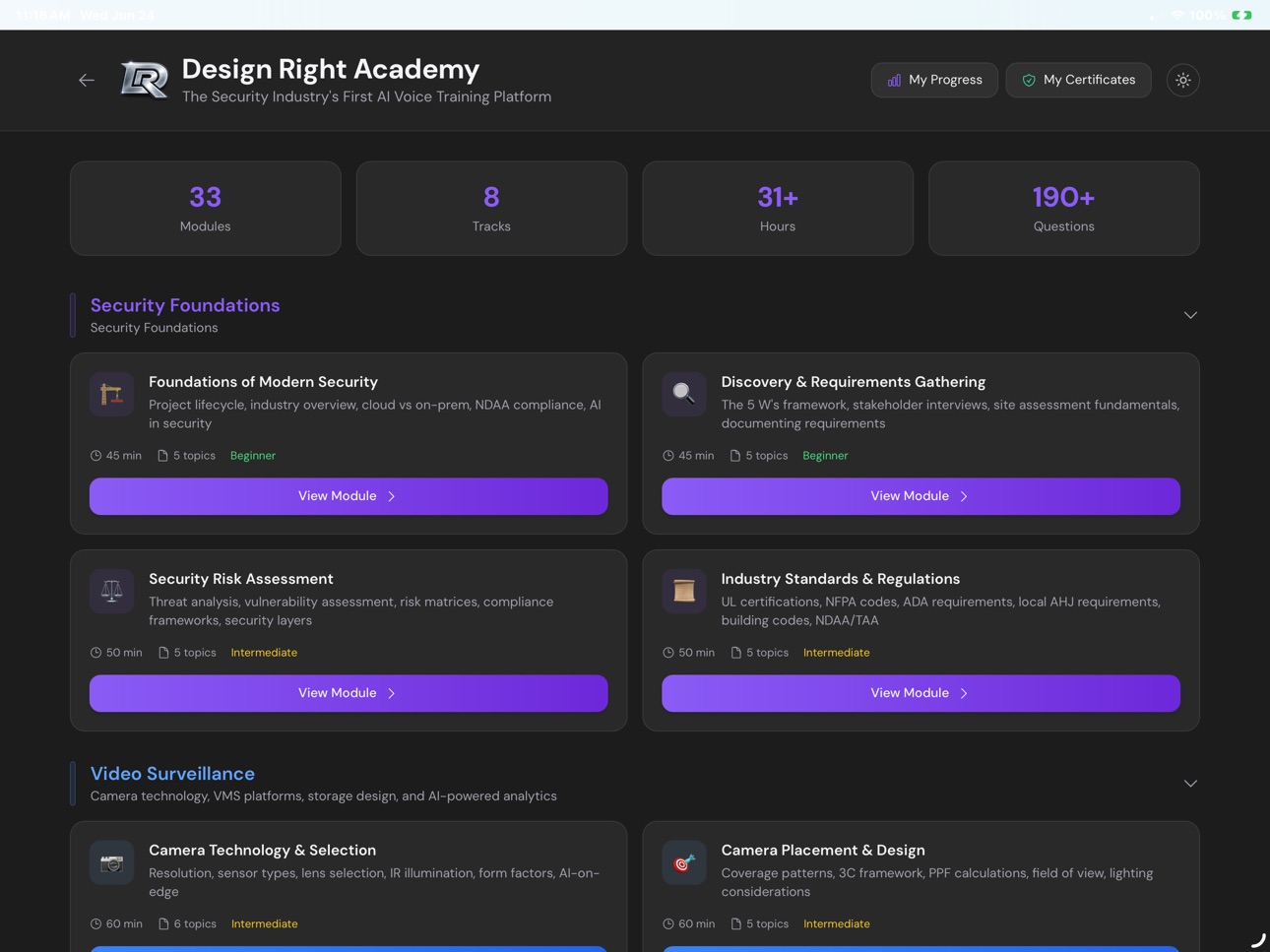Click the 6 topics label on Camera Technology
Screen dimensions: 1270x952
coord(187,924)
